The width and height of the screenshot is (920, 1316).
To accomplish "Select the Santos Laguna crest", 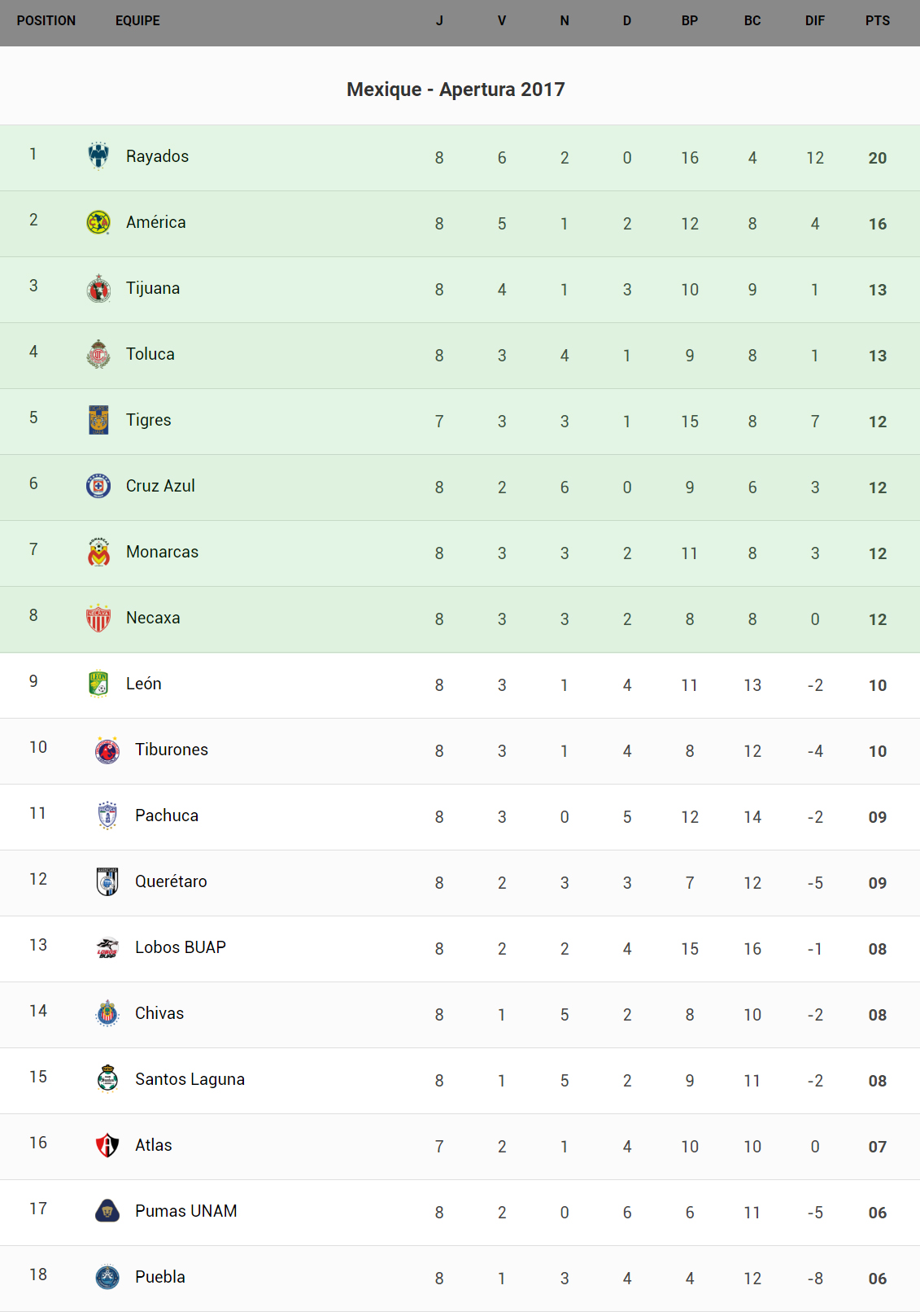I will (x=107, y=1079).
